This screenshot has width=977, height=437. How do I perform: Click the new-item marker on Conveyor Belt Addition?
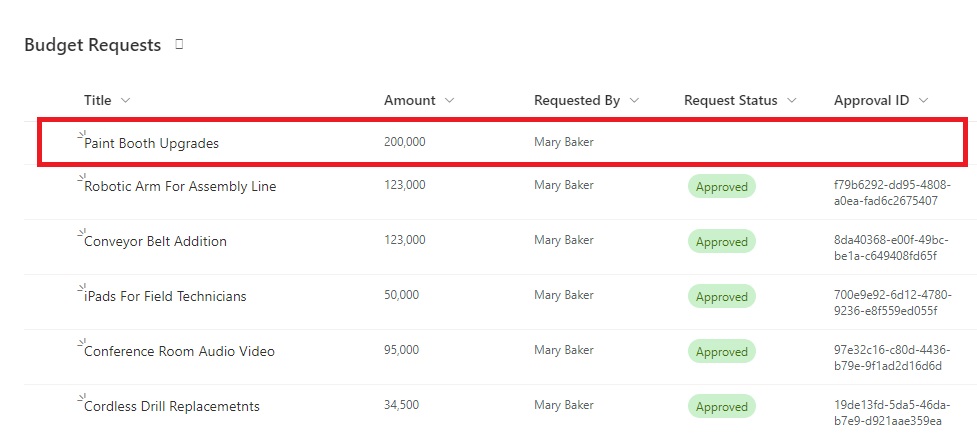80,233
